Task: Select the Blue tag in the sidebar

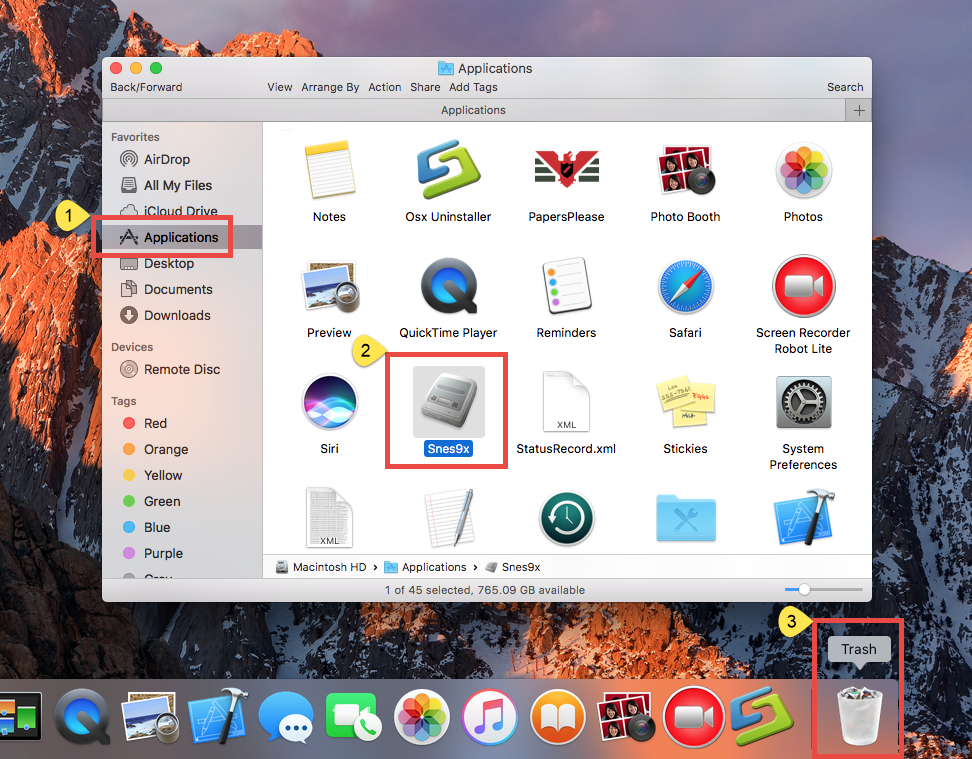Action: tap(159, 527)
